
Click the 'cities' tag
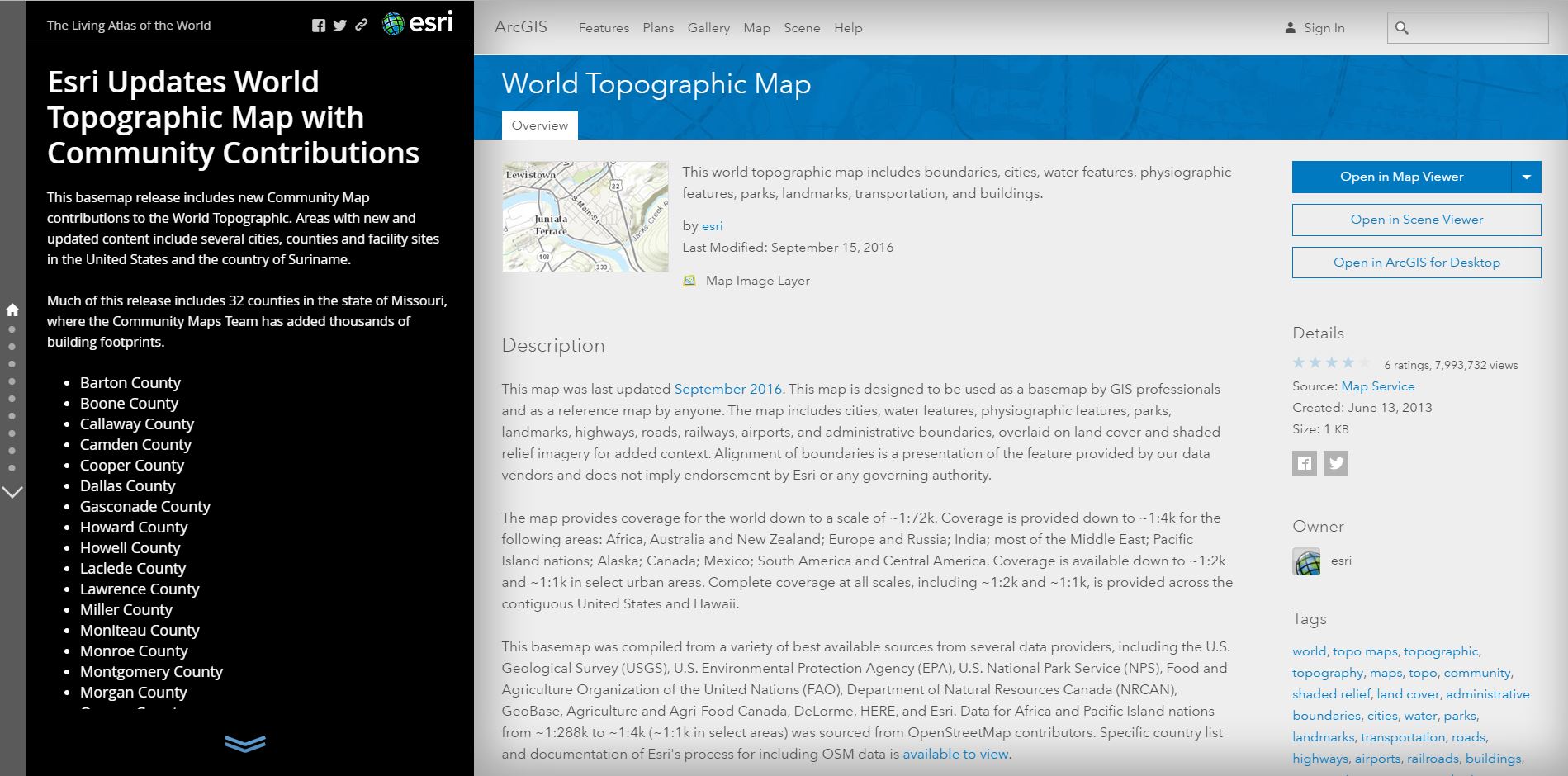coord(1381,716)
